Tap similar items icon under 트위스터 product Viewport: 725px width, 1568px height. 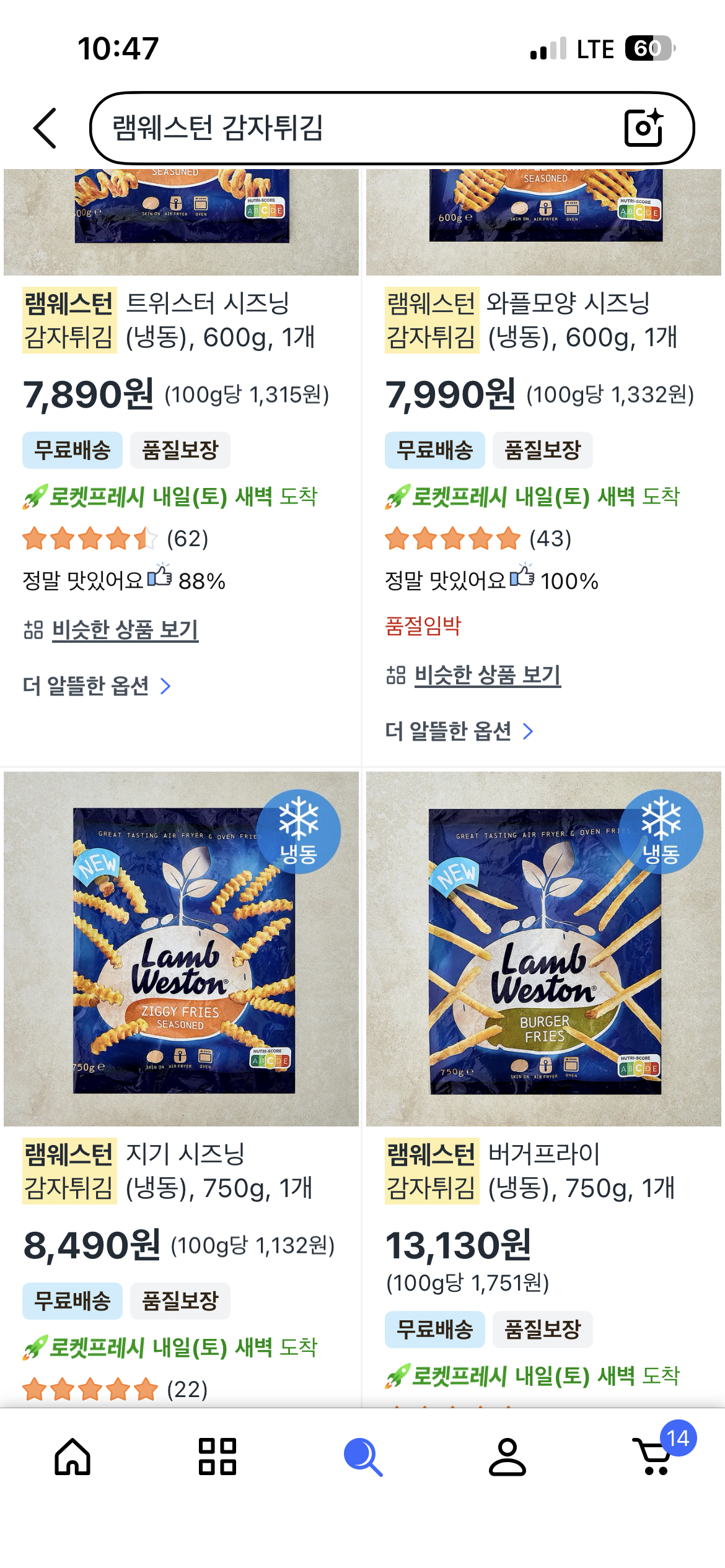pyautogui.click(x=33, y=630)
